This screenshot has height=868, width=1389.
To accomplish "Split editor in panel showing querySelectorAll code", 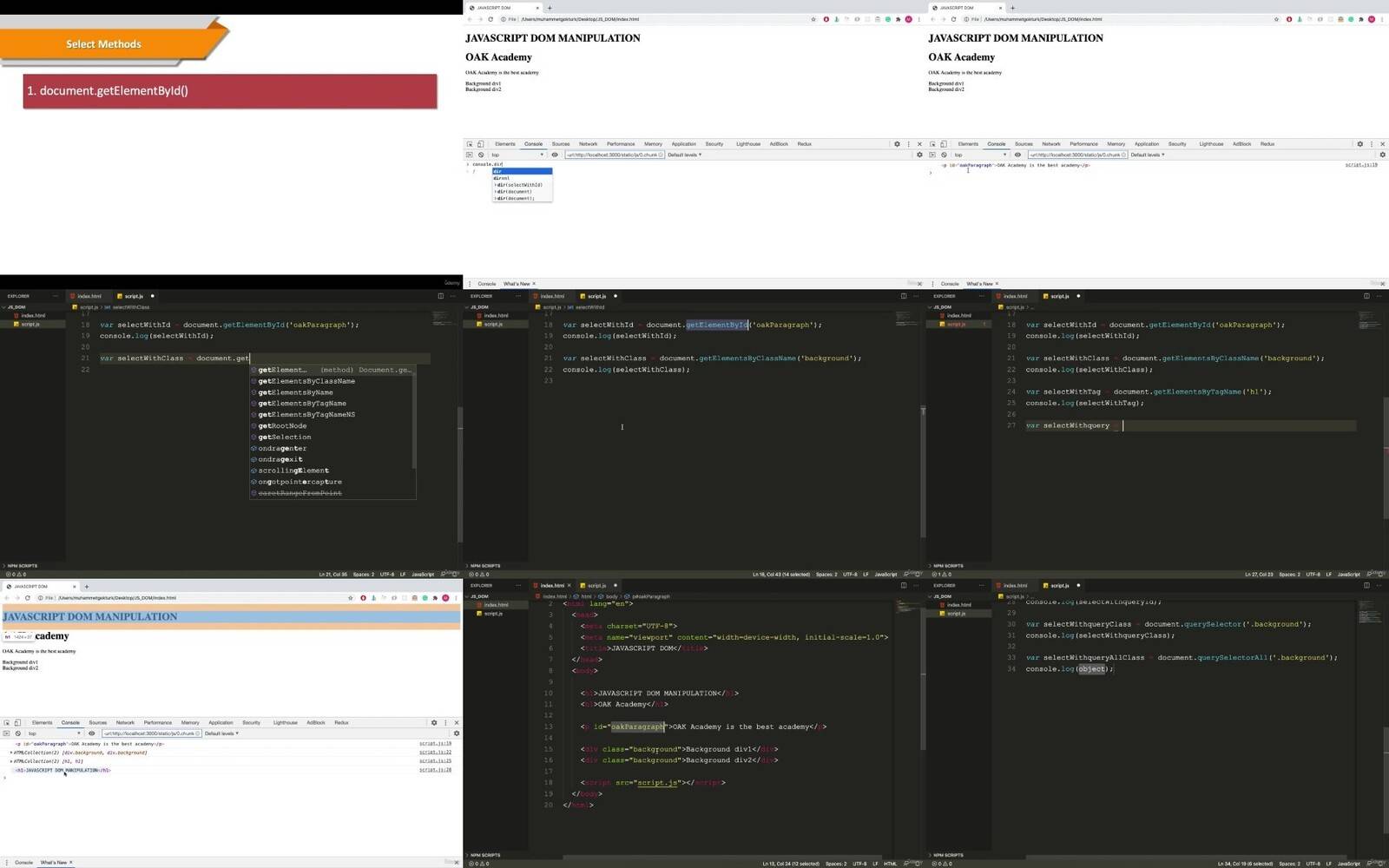I will [x=1366, y=585].
